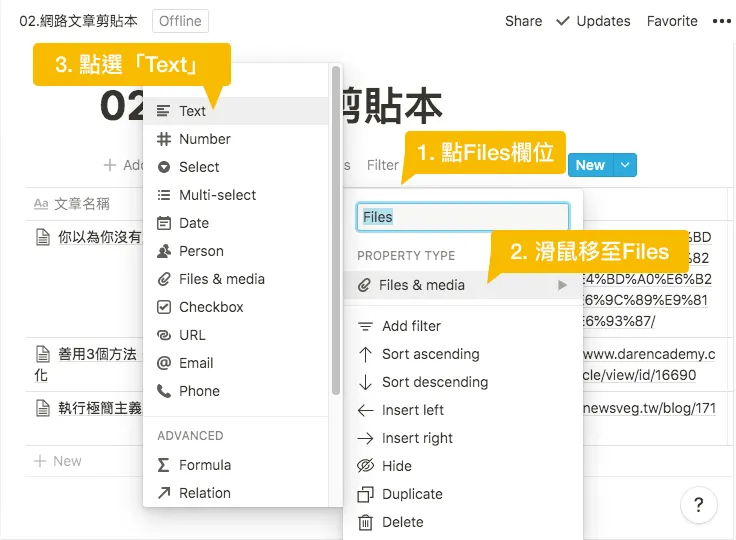Viewport: 736px width, 540px height.
Task: Click the Filter button
Action: [x=383, y=165]
